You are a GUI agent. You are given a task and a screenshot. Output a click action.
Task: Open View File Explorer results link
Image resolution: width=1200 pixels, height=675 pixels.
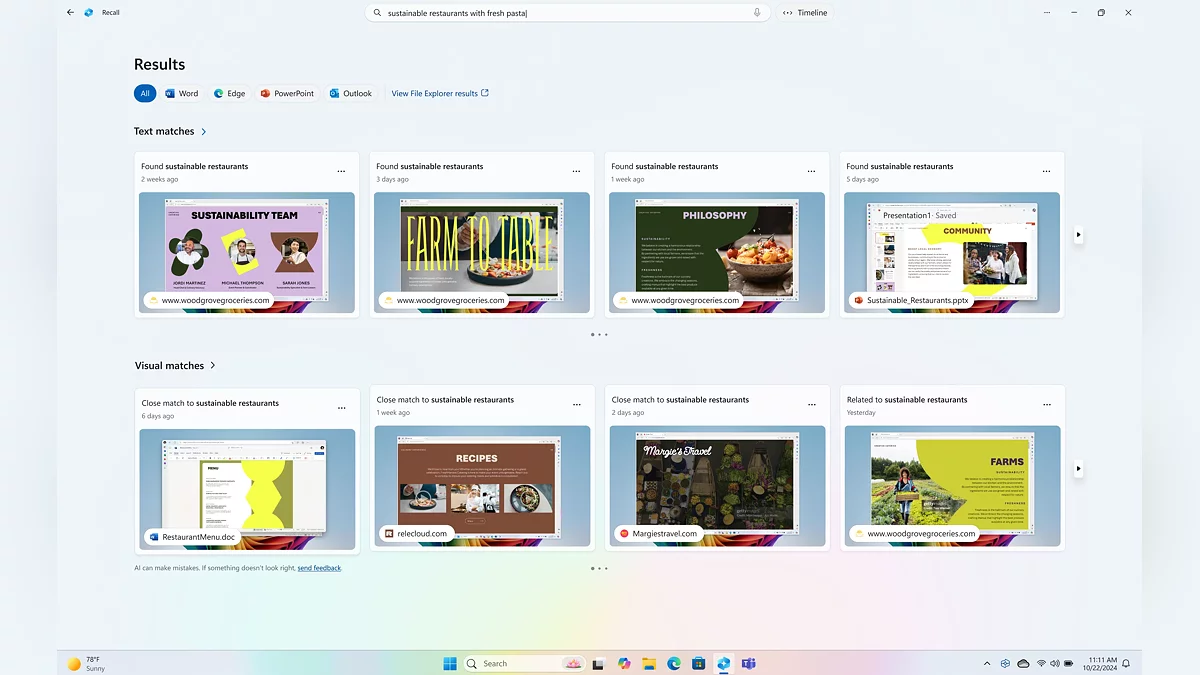tap(440, 93)
